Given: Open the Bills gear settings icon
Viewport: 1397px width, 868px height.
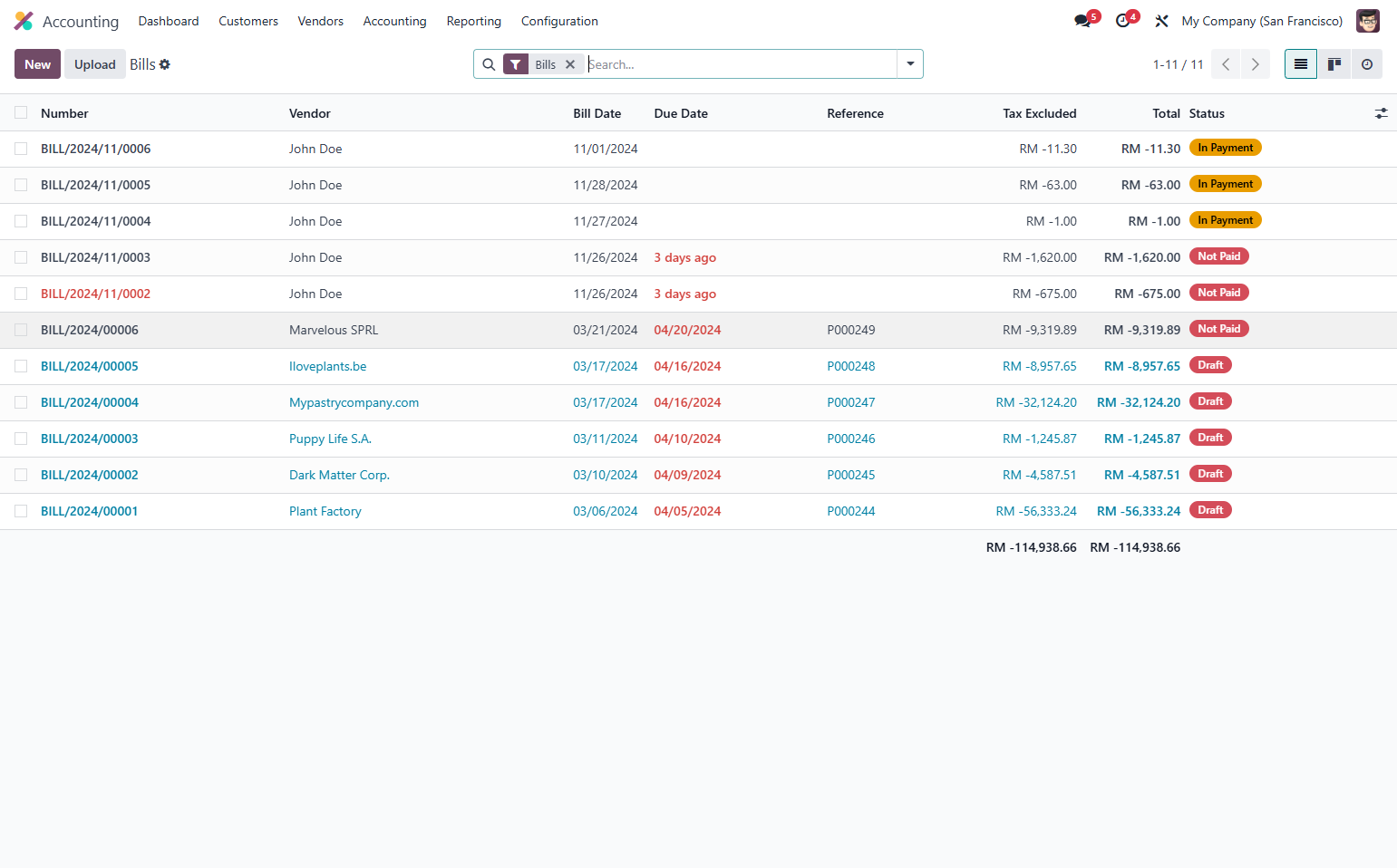Looking at the screenshot, I should point(165,64).
